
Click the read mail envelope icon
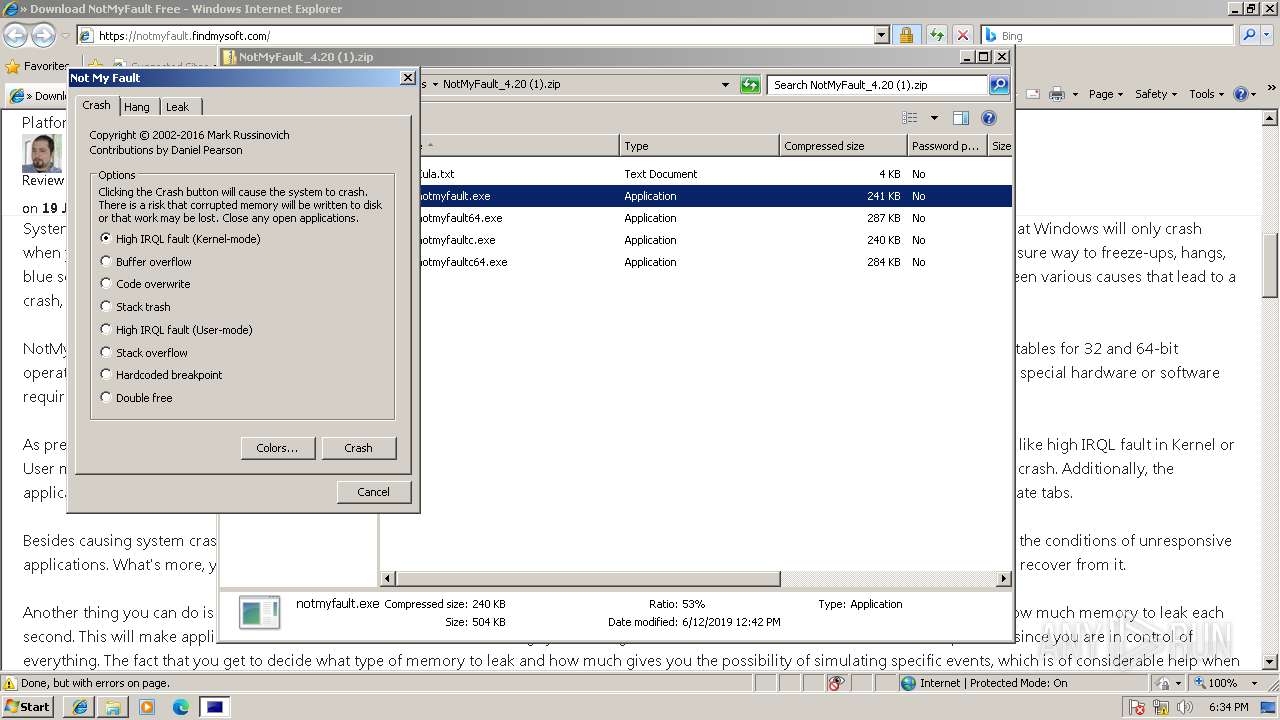click(x=1032, y=94)
